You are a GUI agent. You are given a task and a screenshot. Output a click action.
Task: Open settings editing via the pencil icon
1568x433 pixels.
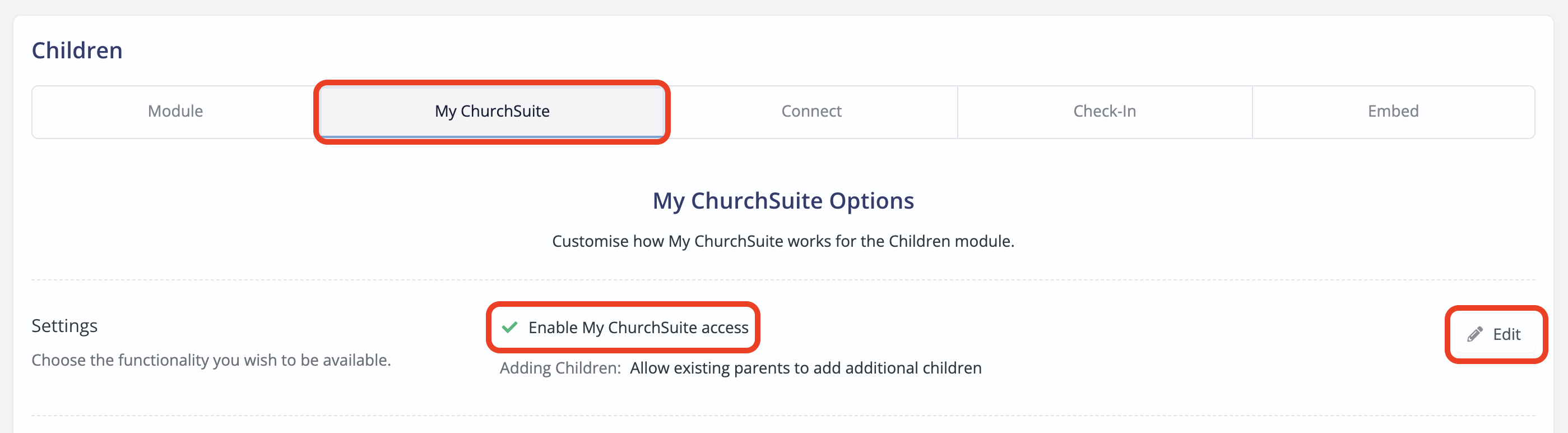click(1474, 333)
